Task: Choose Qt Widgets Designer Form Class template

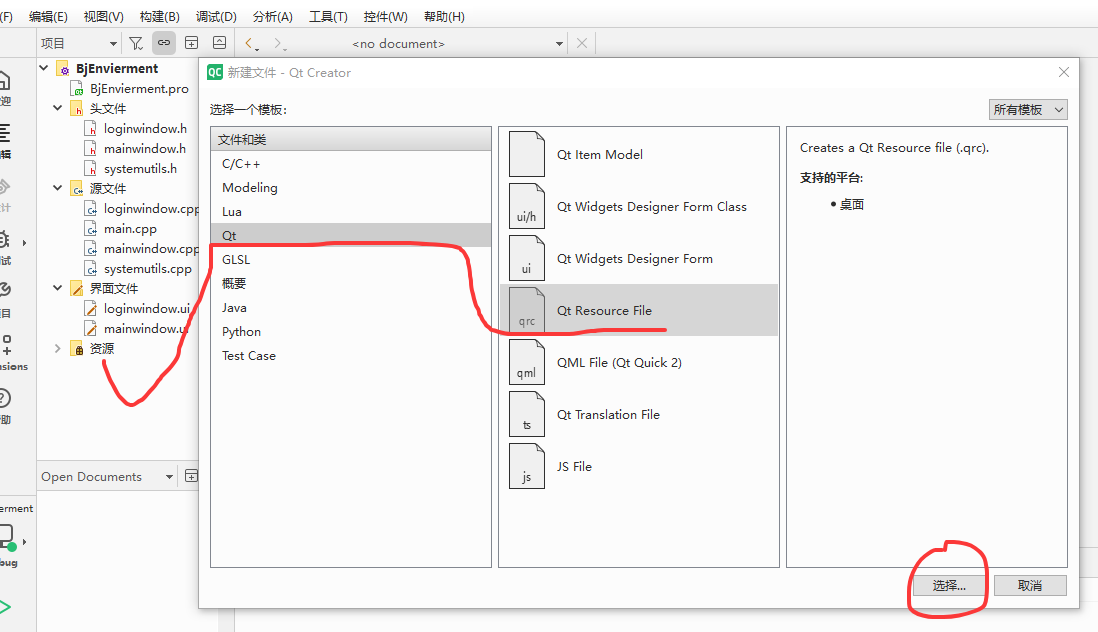Action: click(x=639, y=206)
